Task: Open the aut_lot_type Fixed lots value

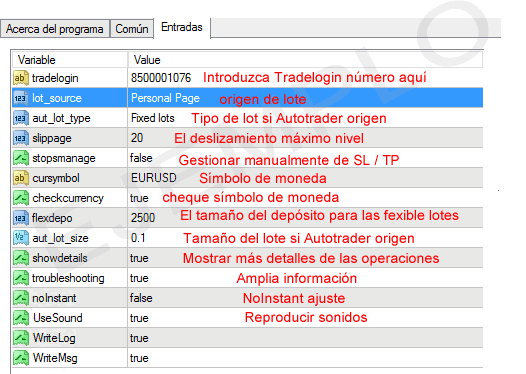Action: (x=153, y=118)
